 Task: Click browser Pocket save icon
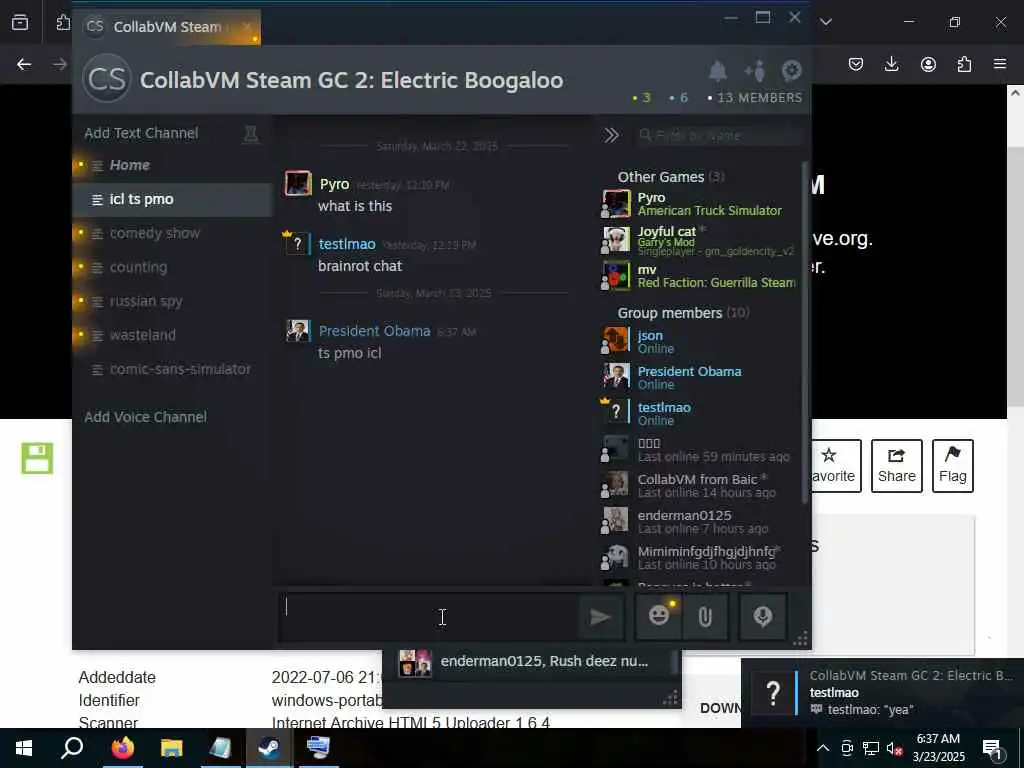click(x=856, y=64)
